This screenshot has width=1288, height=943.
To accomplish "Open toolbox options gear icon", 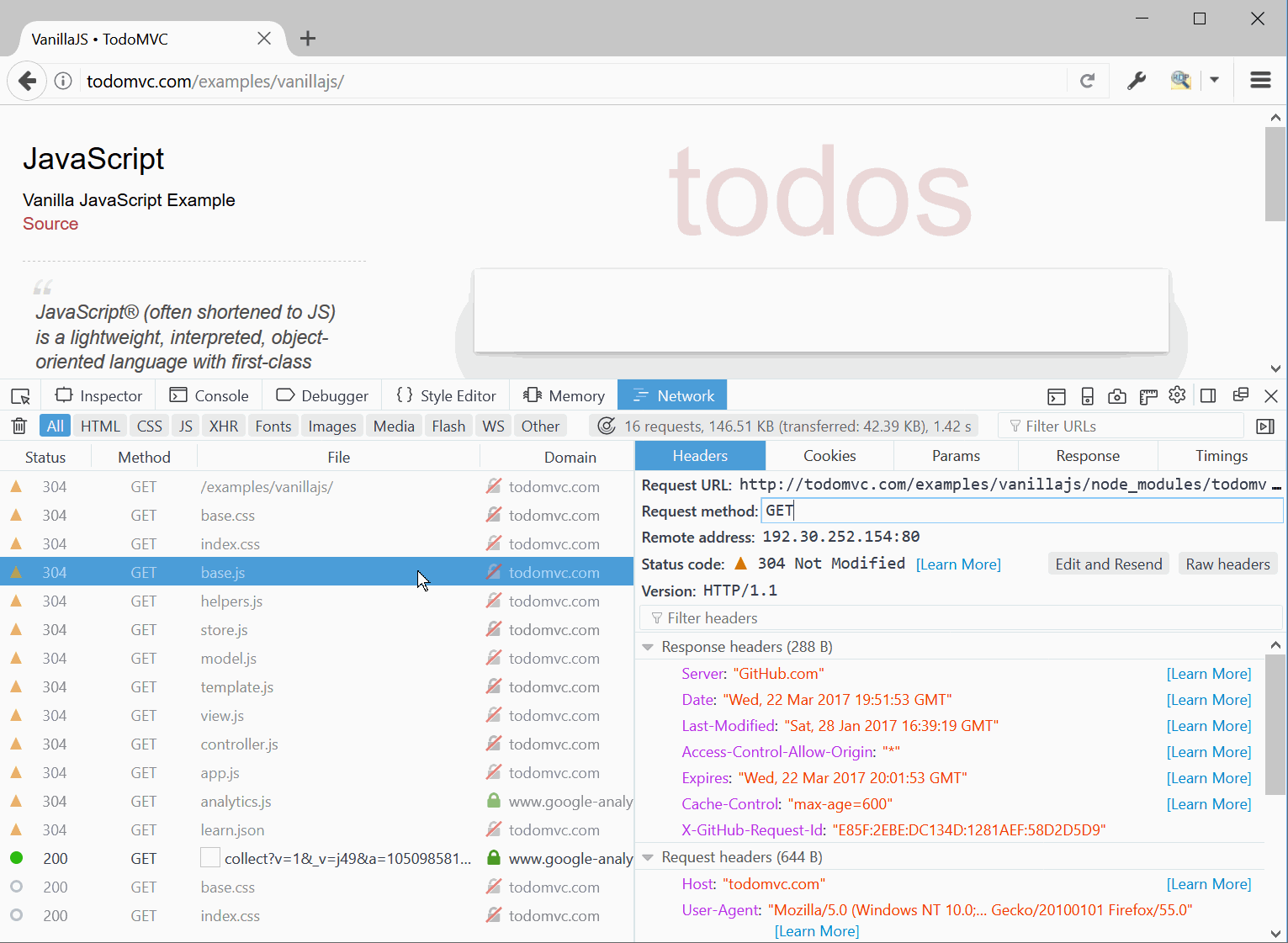I will (1177, 395).
